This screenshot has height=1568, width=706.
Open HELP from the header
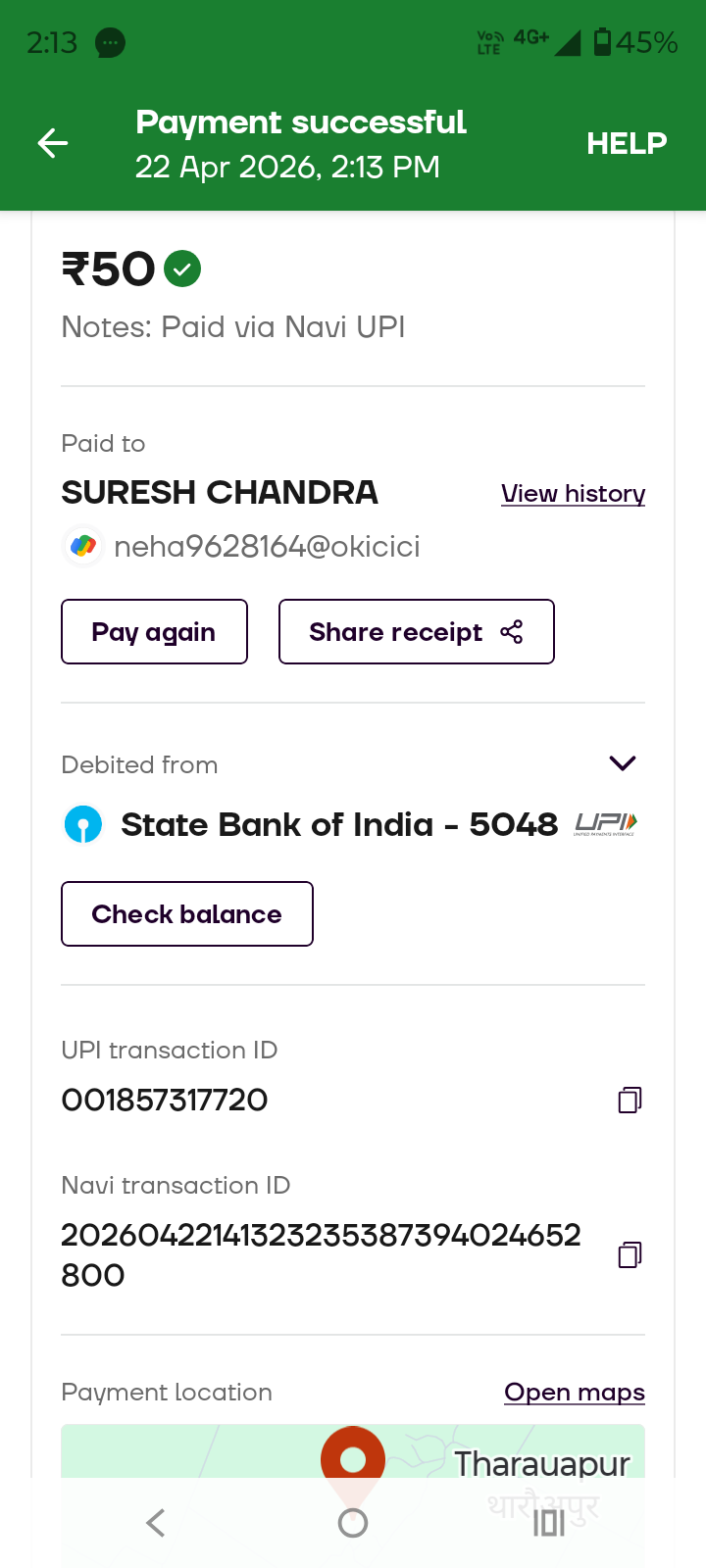627,144
